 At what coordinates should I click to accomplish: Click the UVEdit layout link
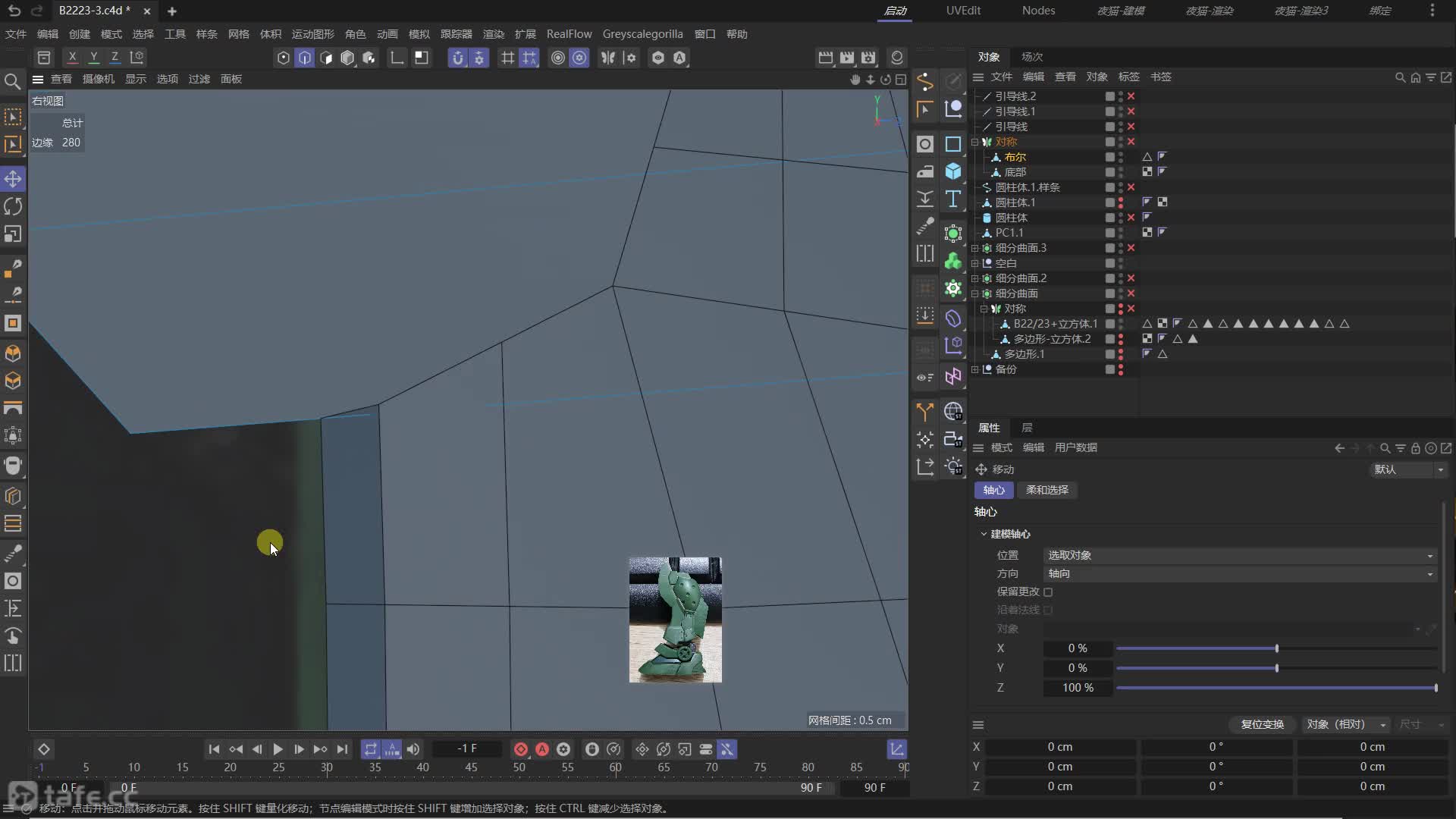coord(963,11)
